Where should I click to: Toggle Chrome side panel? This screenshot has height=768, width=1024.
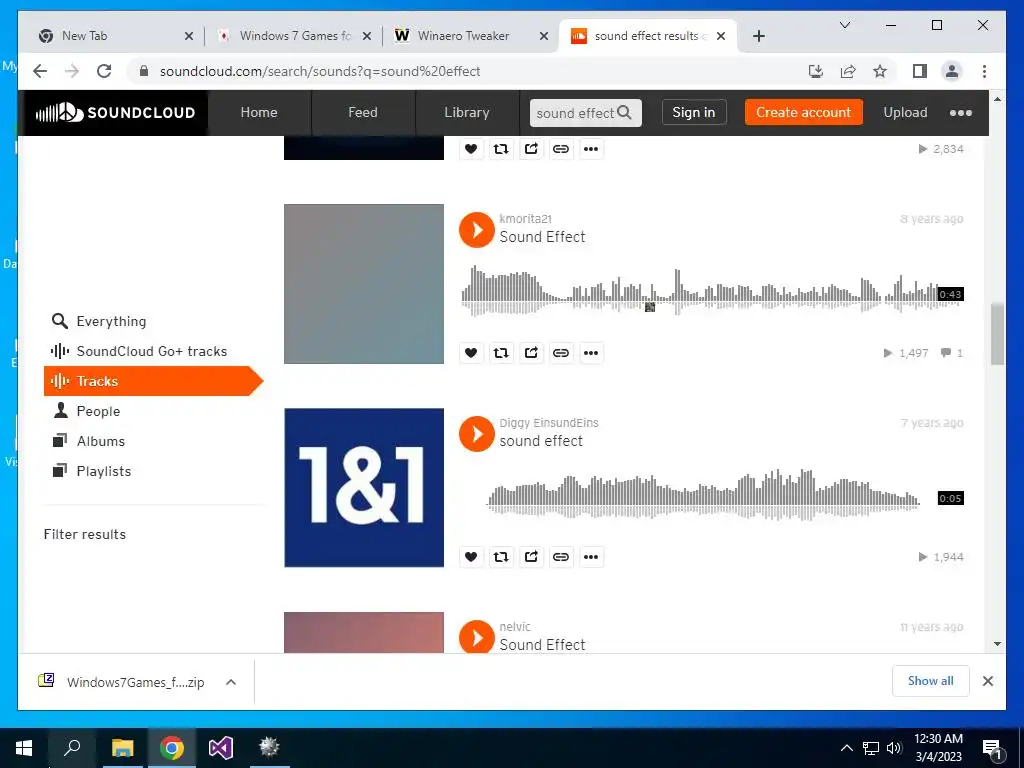pyautogui.click(x=920, y=71)
